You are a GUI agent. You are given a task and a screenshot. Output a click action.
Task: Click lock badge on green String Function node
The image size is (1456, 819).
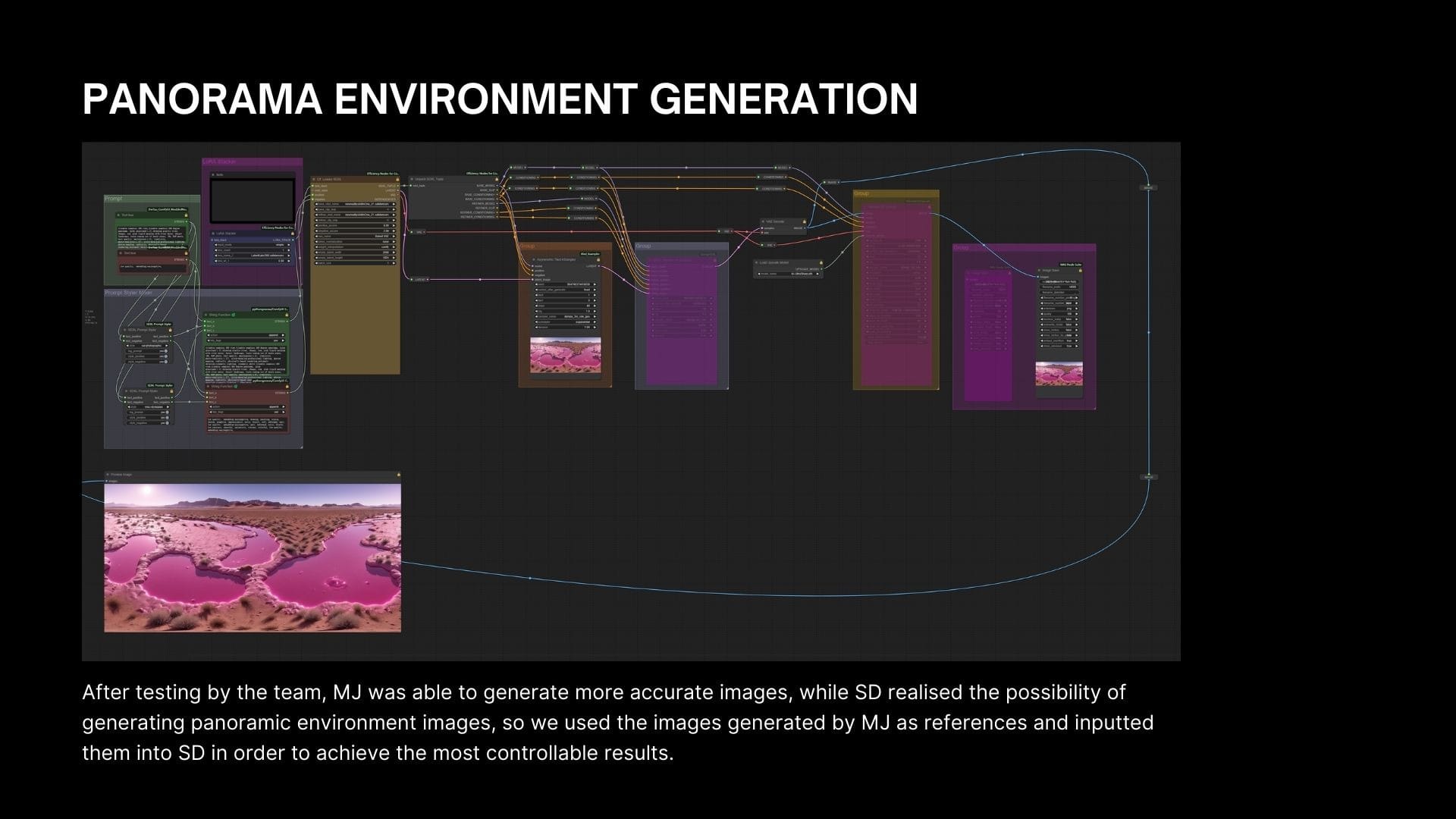pos(287,315)
